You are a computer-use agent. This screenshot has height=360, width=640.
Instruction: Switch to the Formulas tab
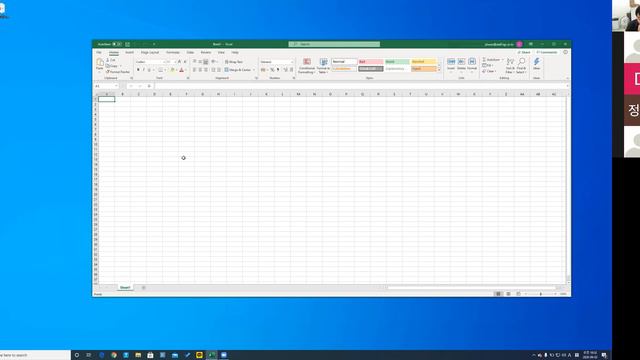173,52
